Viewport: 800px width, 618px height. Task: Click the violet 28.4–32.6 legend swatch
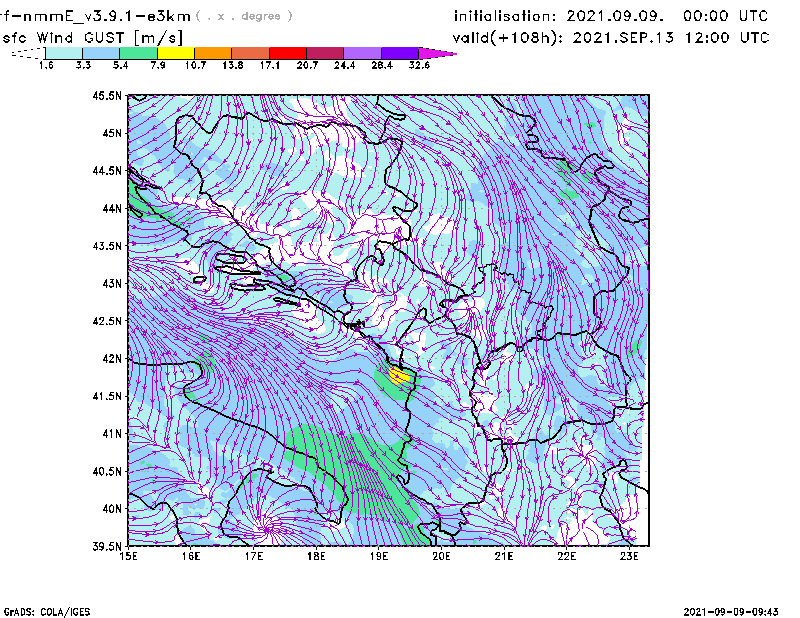(399, 53)
